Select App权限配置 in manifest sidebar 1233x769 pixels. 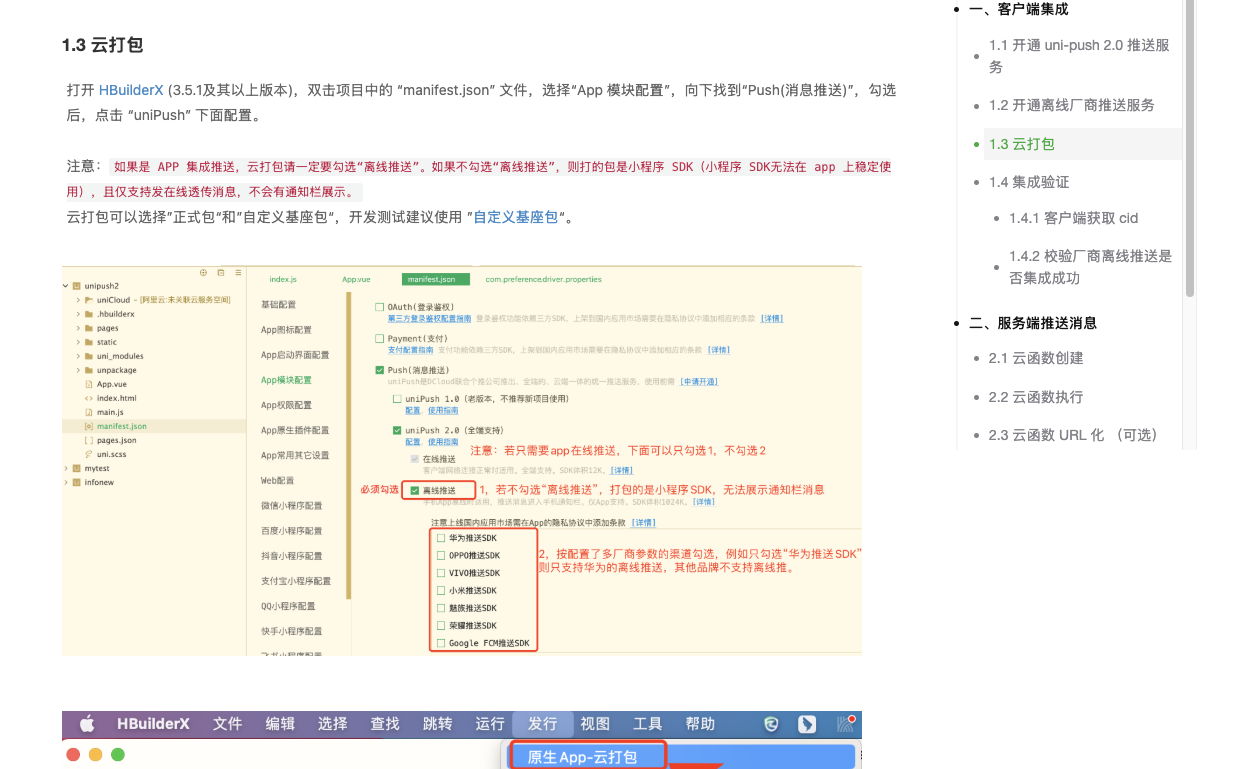click(286, 405)
